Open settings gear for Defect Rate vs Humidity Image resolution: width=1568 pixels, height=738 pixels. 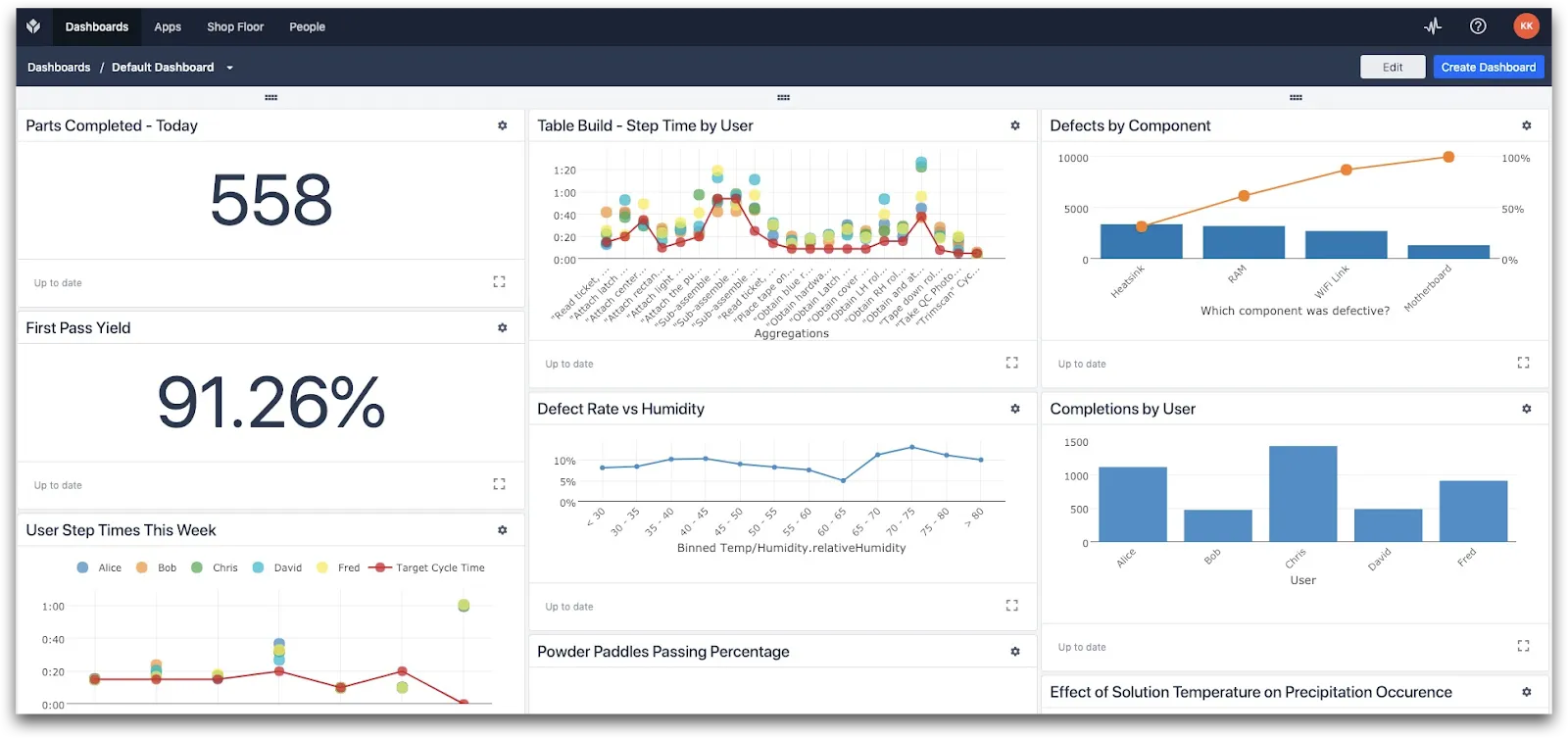[1015, 409]
